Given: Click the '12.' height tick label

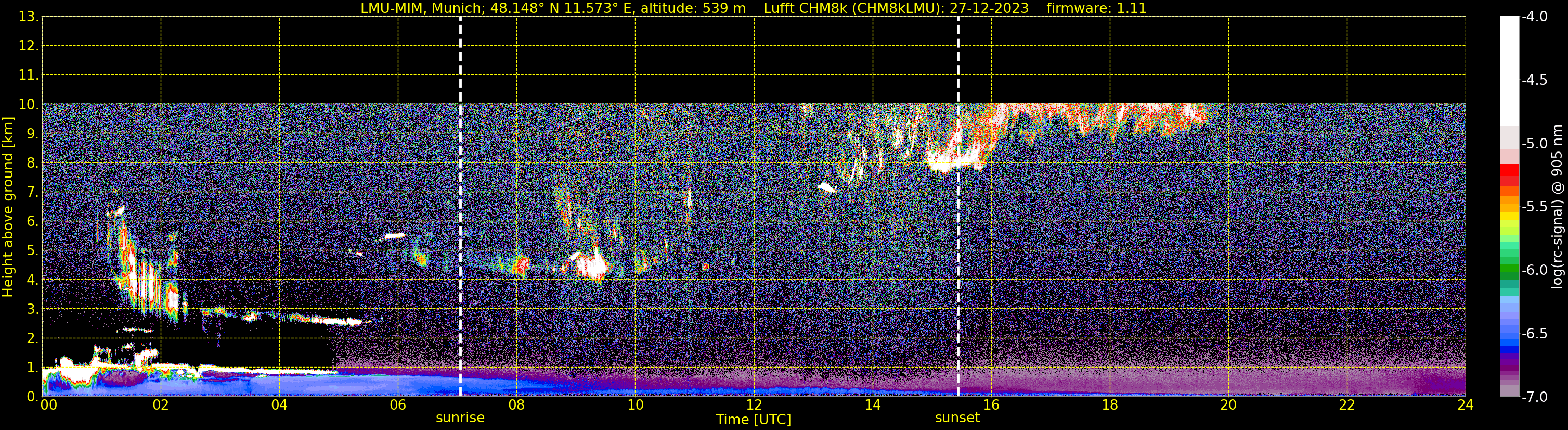Looking at the screenshot, I should [x=29, y=46].
